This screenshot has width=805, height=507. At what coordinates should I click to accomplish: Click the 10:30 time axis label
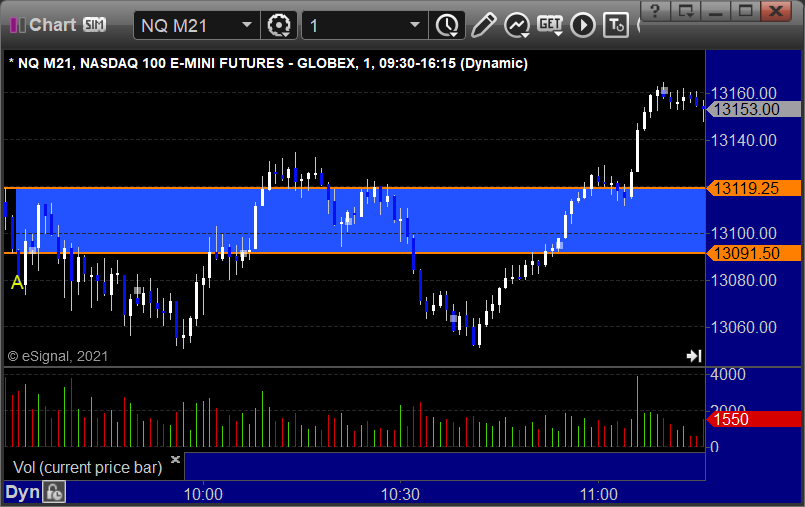pos(400,494)
